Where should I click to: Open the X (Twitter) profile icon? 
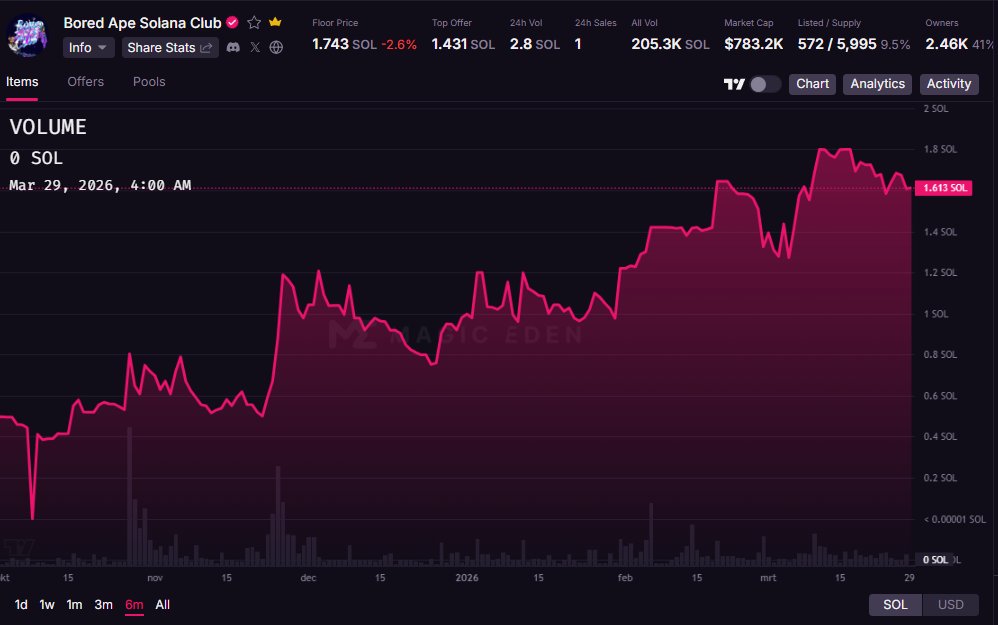pyautogui.click(x=255, y=47)
